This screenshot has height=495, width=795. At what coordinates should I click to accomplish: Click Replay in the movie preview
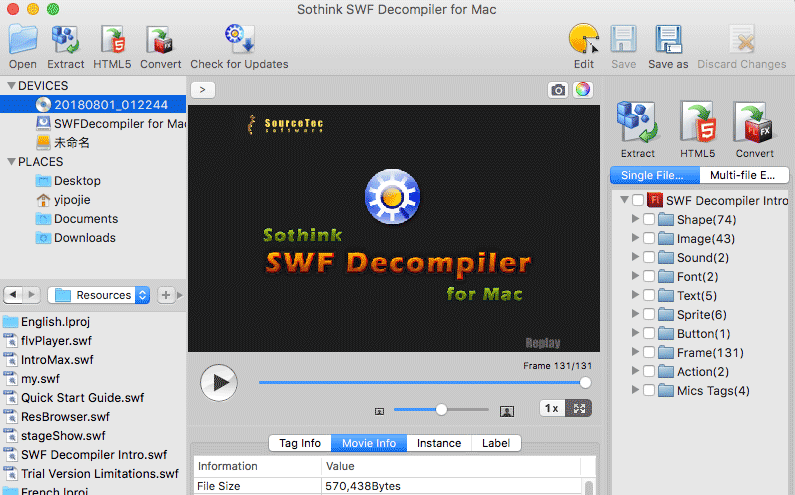pyautogui.click(x=543, y=343)
